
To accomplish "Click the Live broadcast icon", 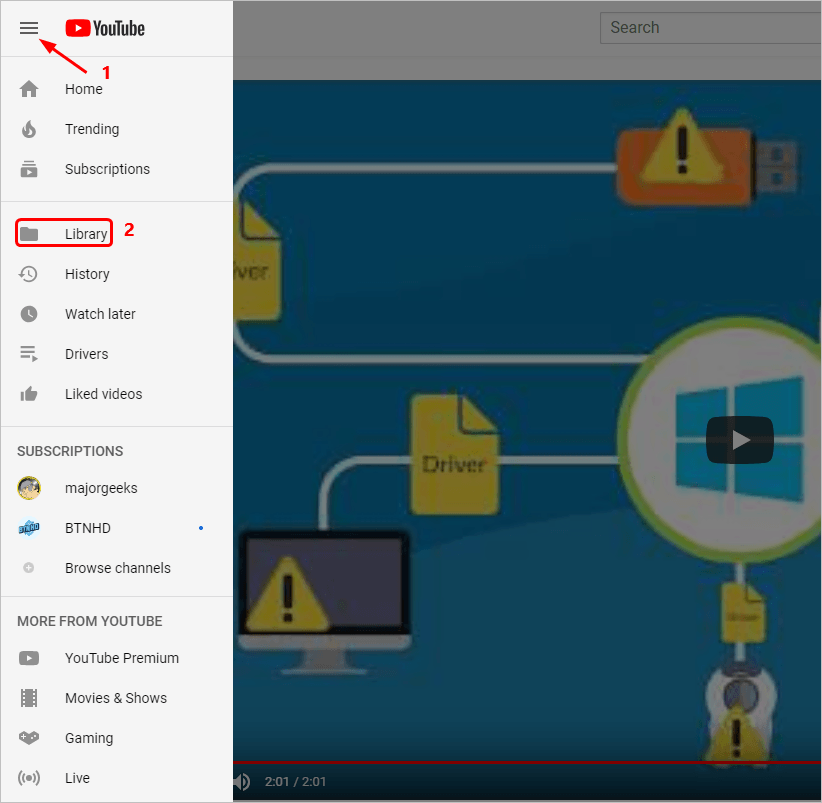I will pos(29,778).
